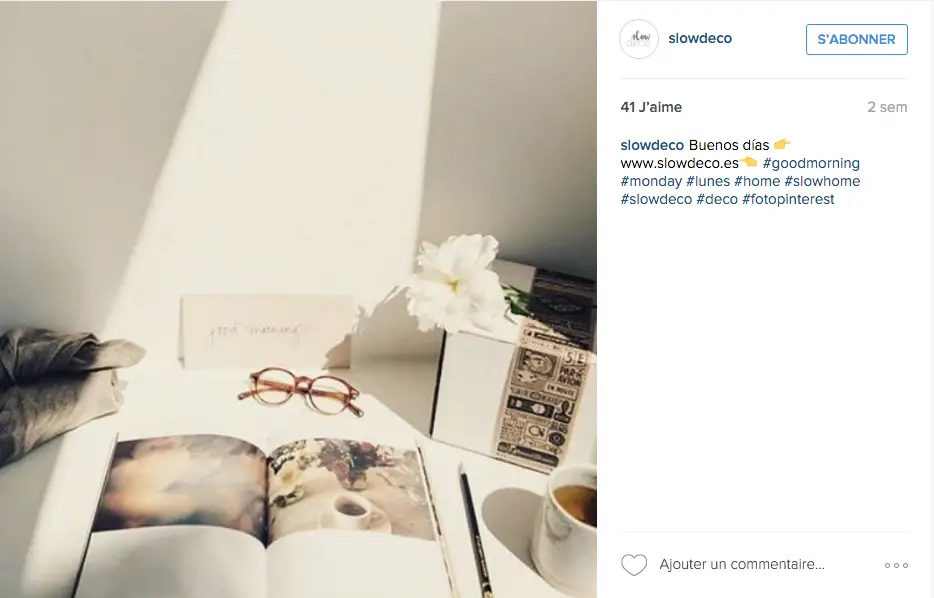The image size is (934, 598).
Task: Focus the 'Ajouter un commentaire' field
Action: [x=742, y=564]
